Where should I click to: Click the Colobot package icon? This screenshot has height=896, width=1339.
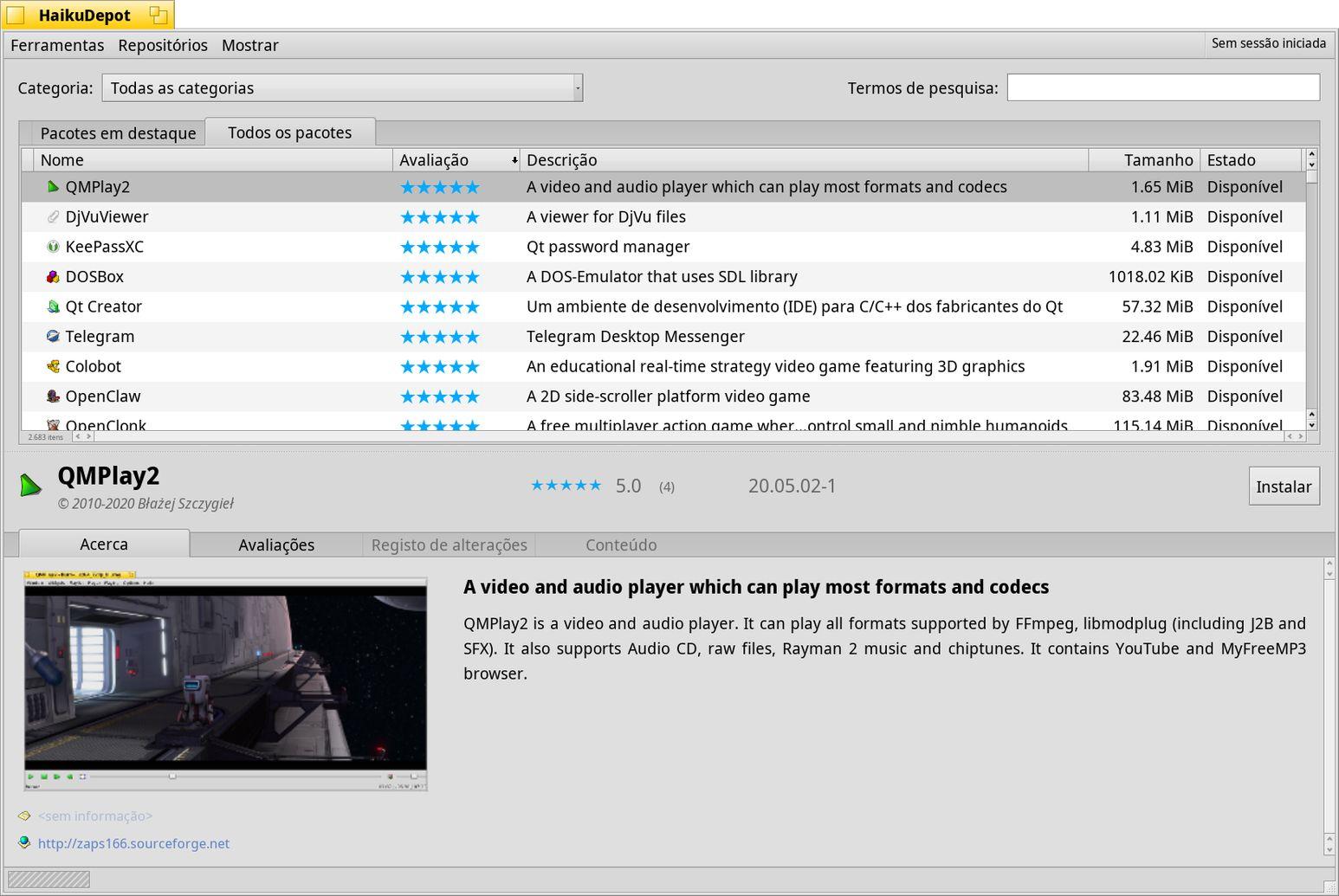point(53,366)
